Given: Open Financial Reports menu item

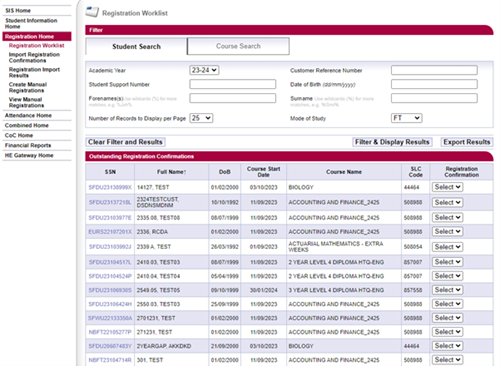Looking at the screenshot, I should (x=28, y=145).
